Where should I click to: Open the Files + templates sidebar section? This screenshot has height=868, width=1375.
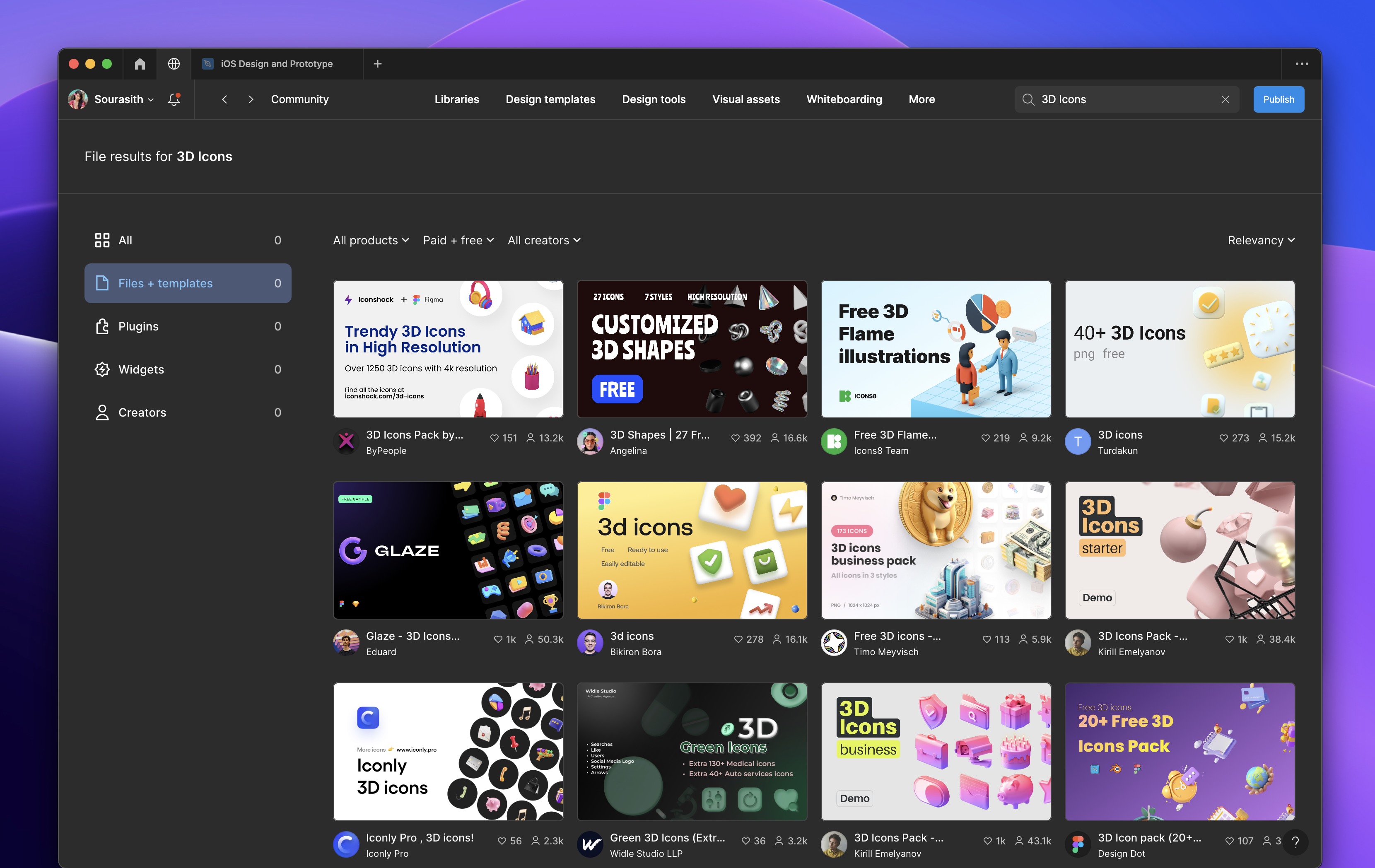pyautogui.click(x=165, y=283)
